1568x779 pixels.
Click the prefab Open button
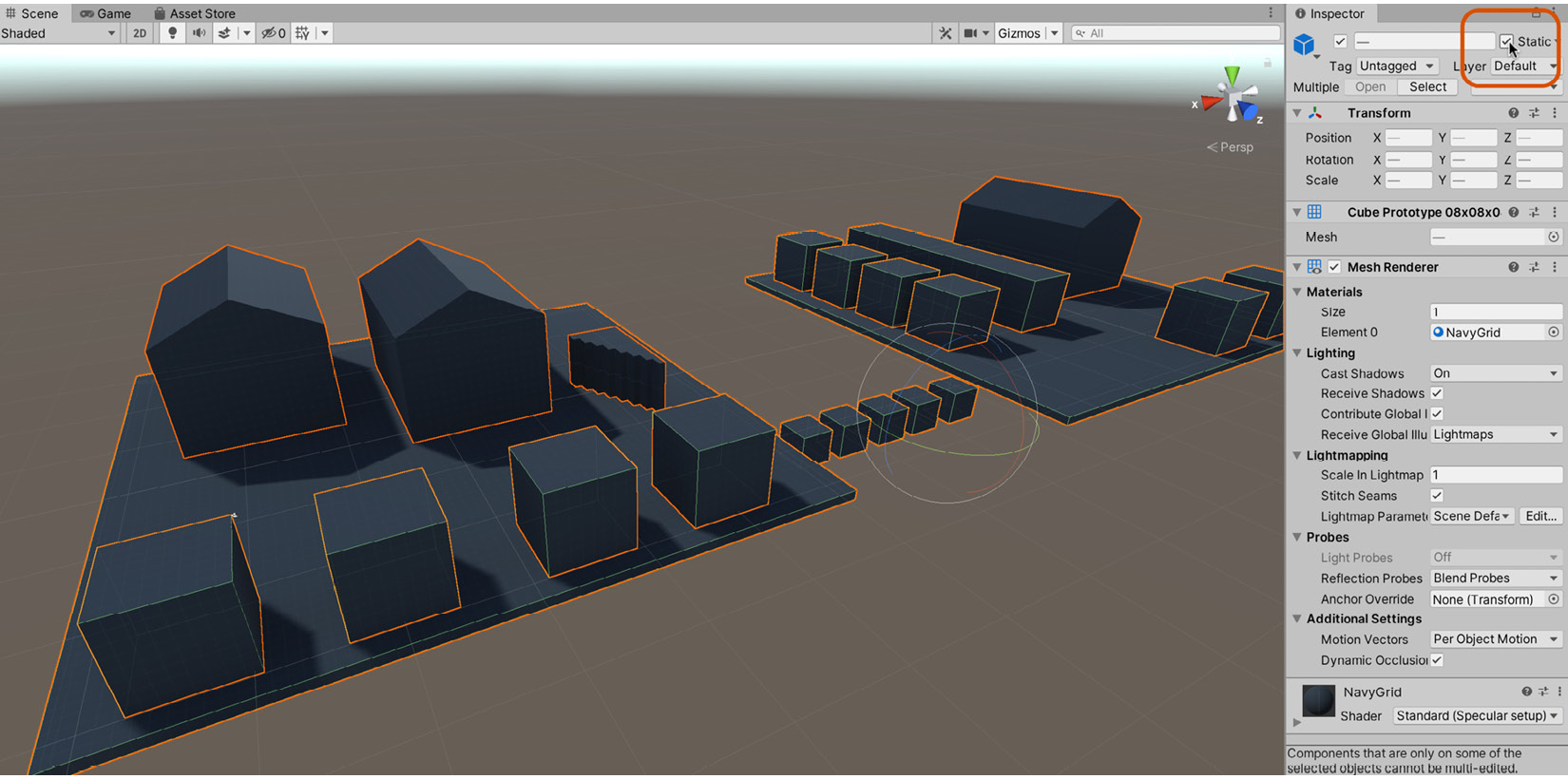click(1370, 87)
